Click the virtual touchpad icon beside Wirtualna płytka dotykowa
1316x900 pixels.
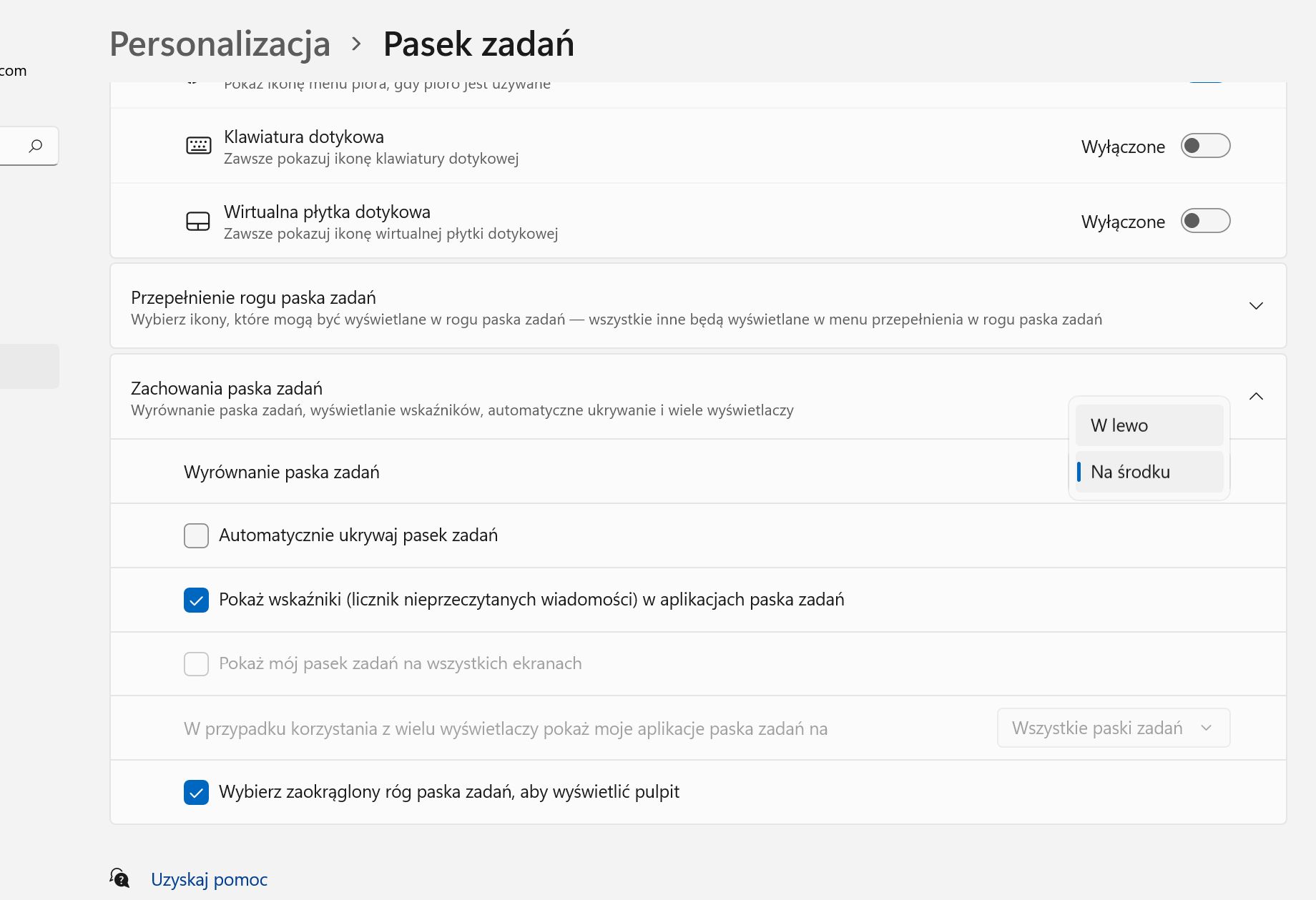click(x=198, y=220)
